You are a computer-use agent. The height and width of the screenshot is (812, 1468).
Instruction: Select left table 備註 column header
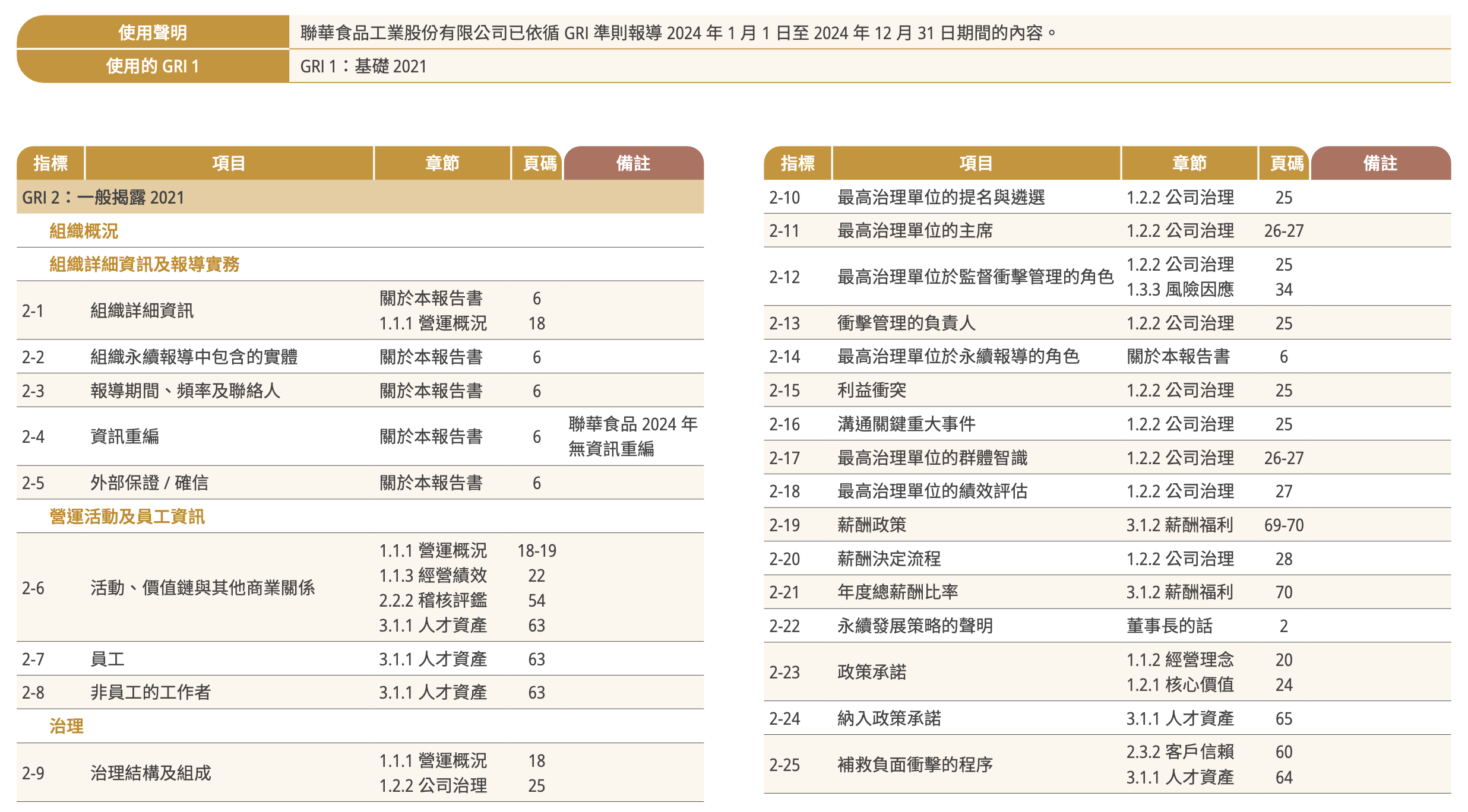coord(633,163)
